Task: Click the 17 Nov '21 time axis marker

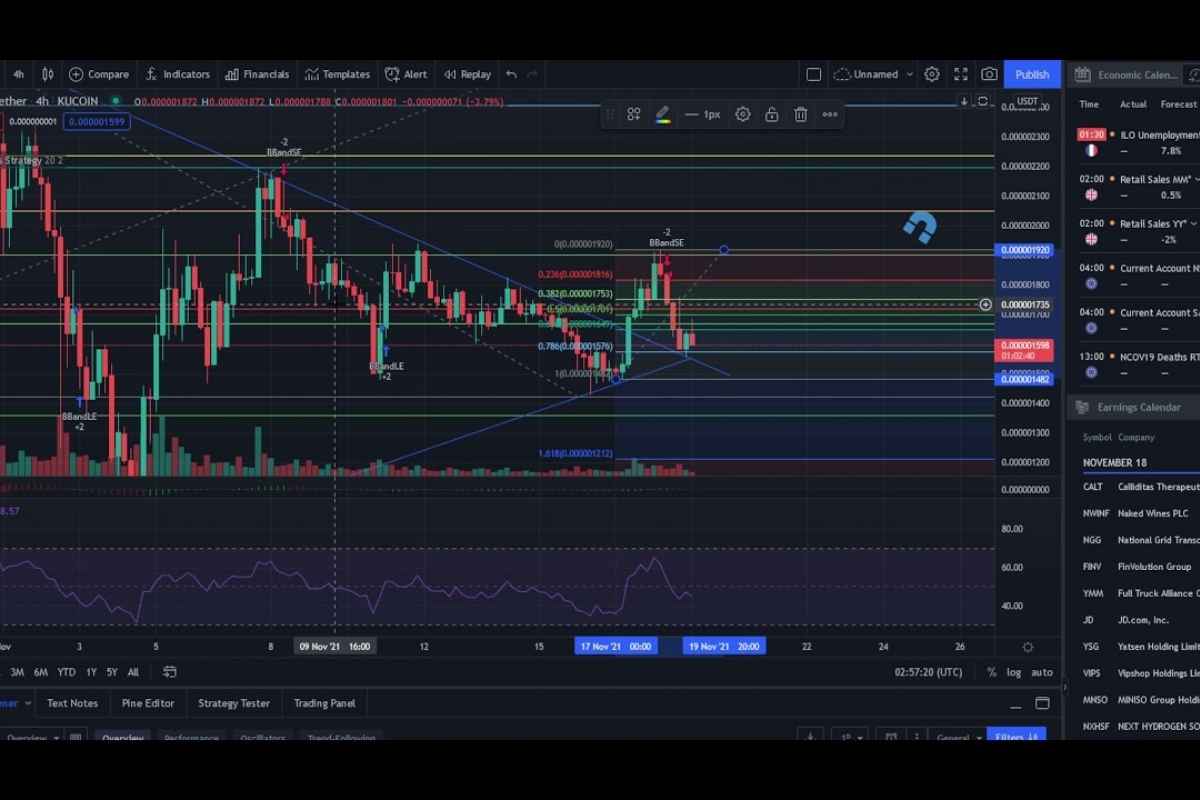Action: 616,646
